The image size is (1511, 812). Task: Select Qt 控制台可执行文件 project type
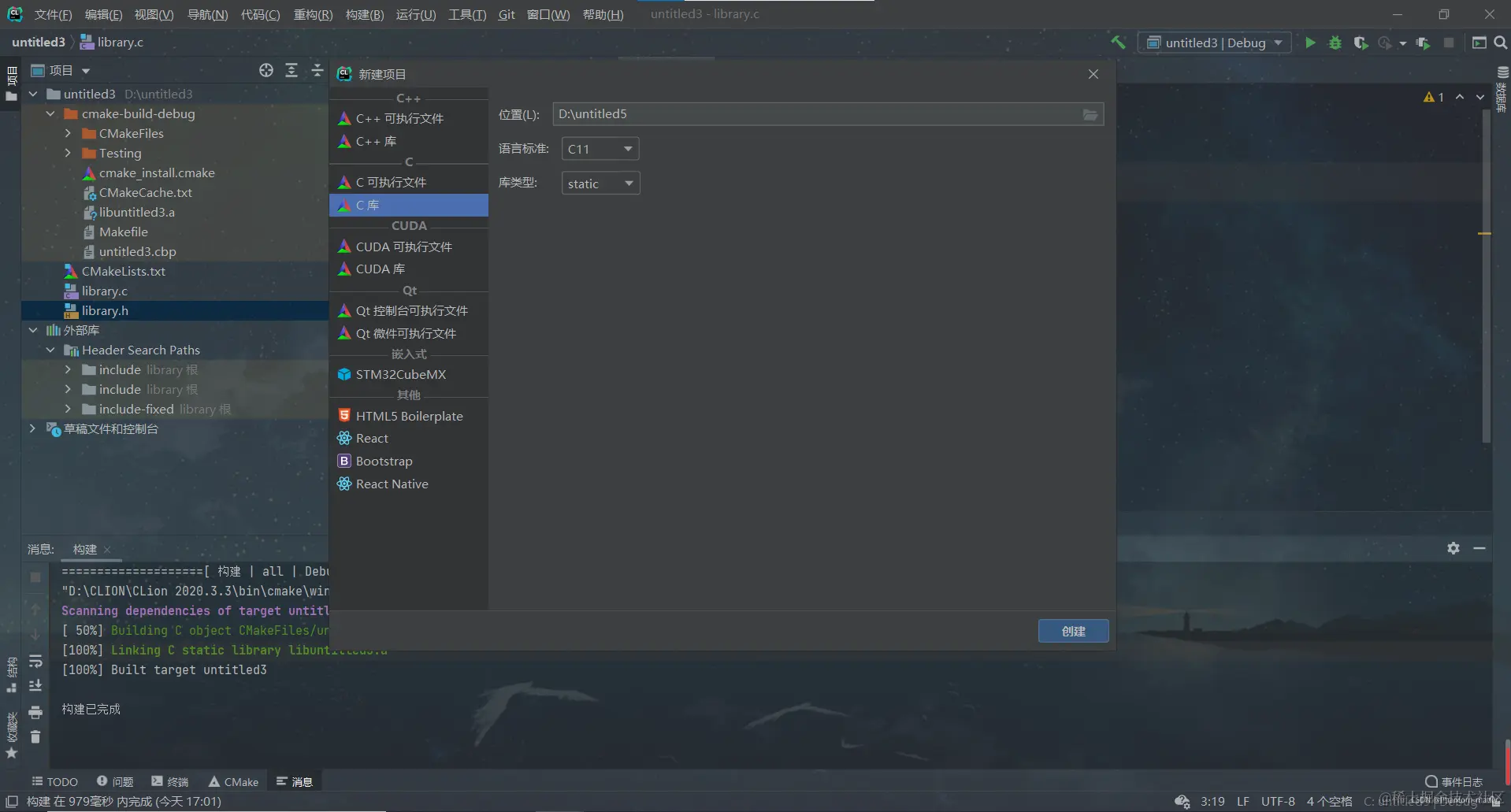click(409, 310)
